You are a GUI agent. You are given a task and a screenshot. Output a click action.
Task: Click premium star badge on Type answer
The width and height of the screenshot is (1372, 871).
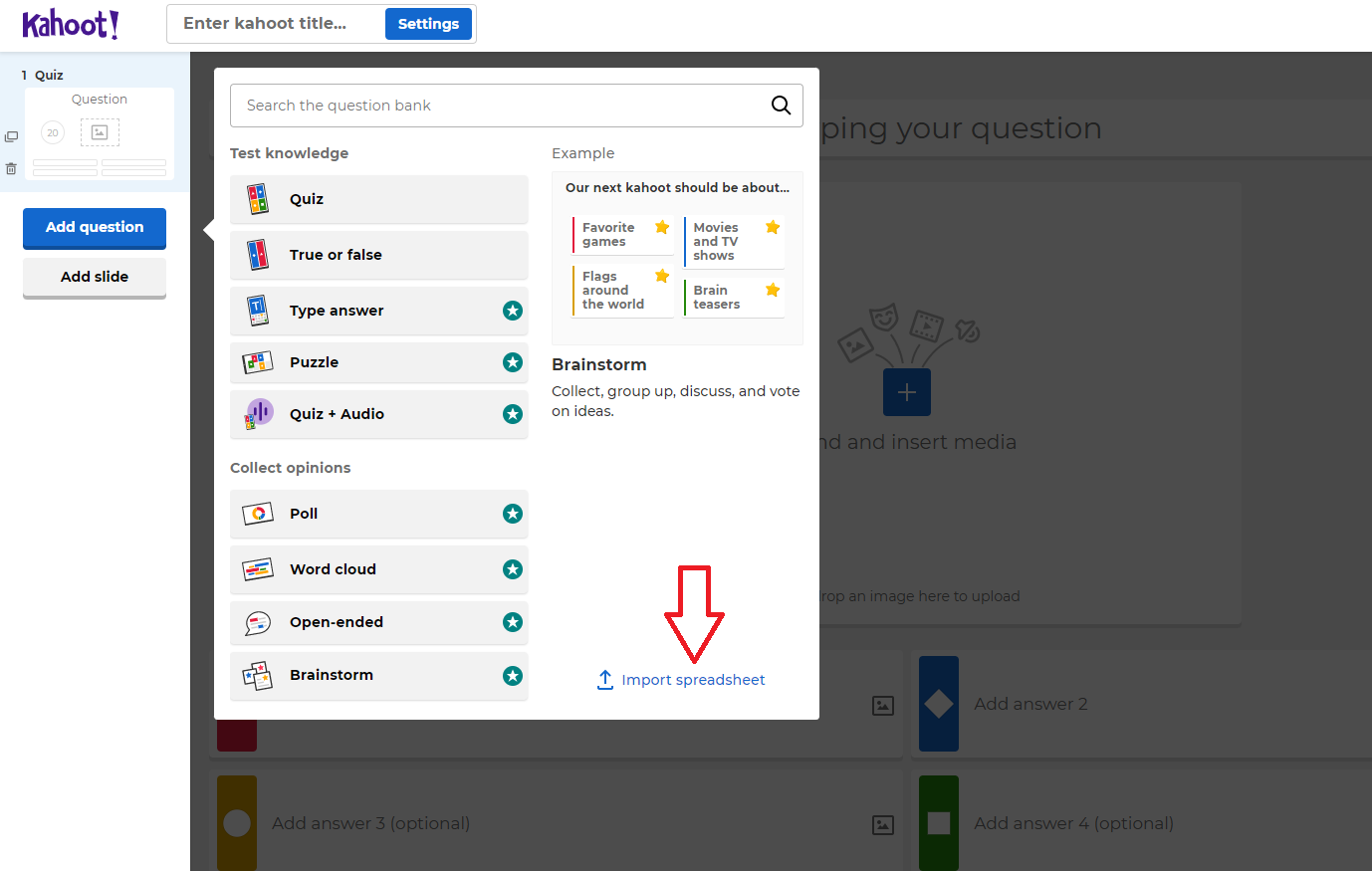[513, 311]
